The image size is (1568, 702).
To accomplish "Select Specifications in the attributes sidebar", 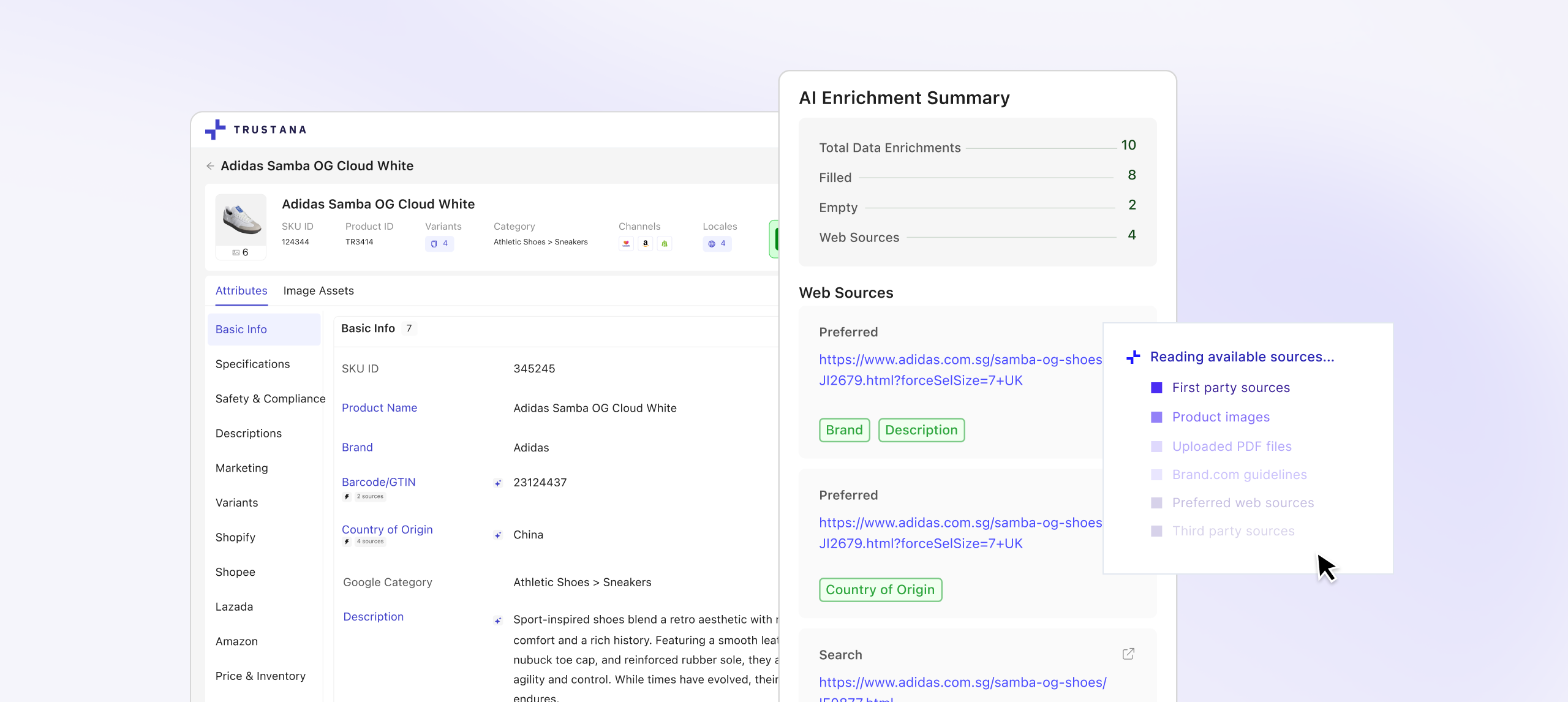I will (252, 364).
